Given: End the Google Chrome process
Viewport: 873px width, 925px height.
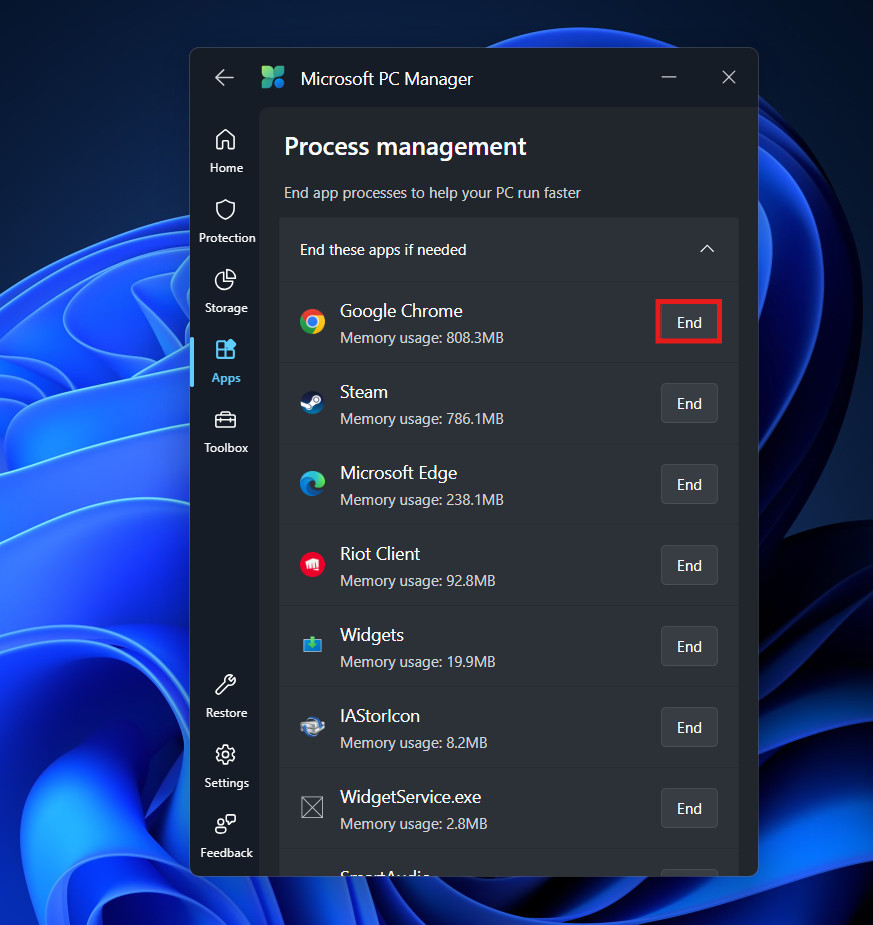Looking at the screenshot, I should 689,323.
